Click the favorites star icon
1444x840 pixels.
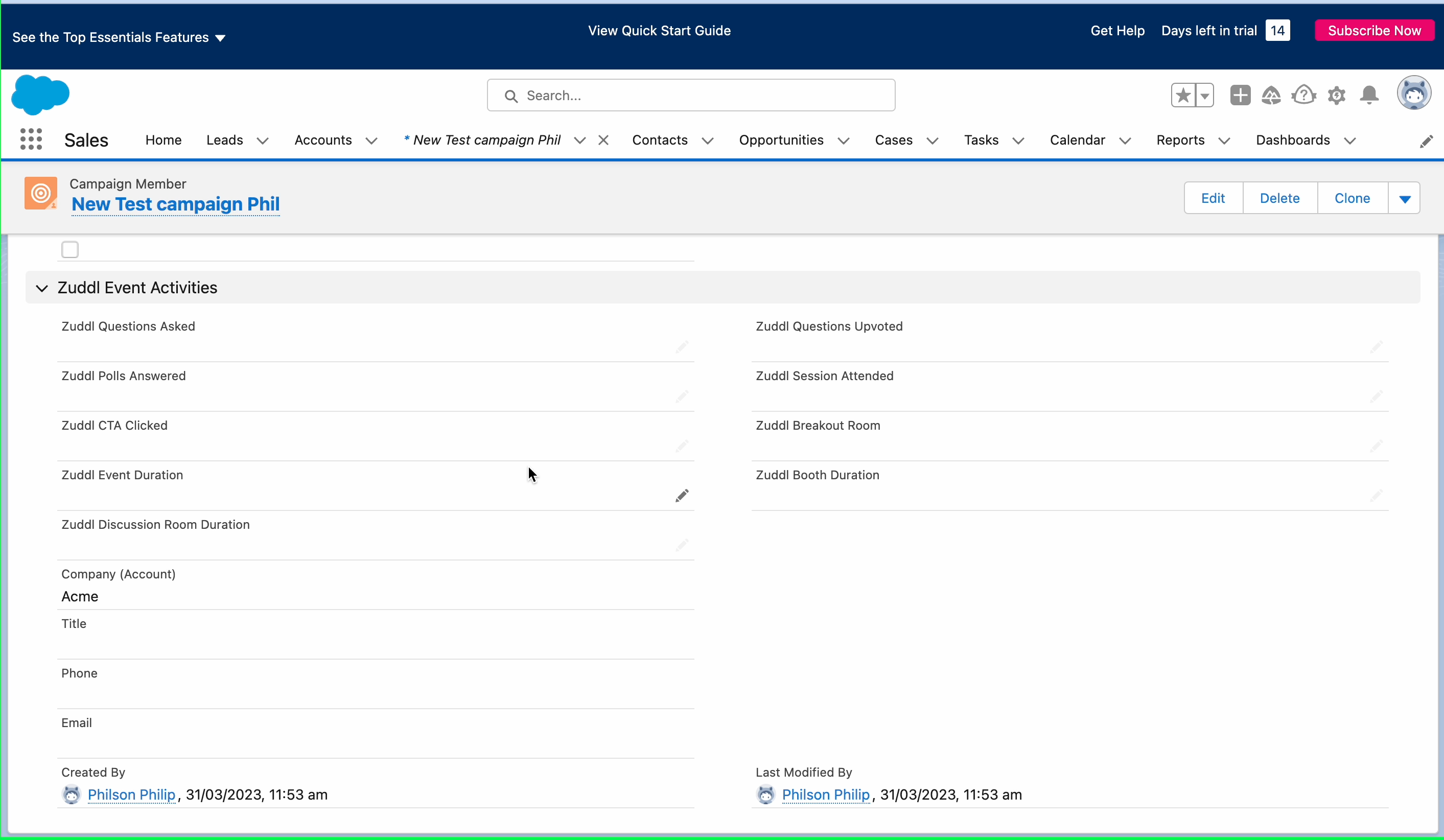coord(1183,95)
